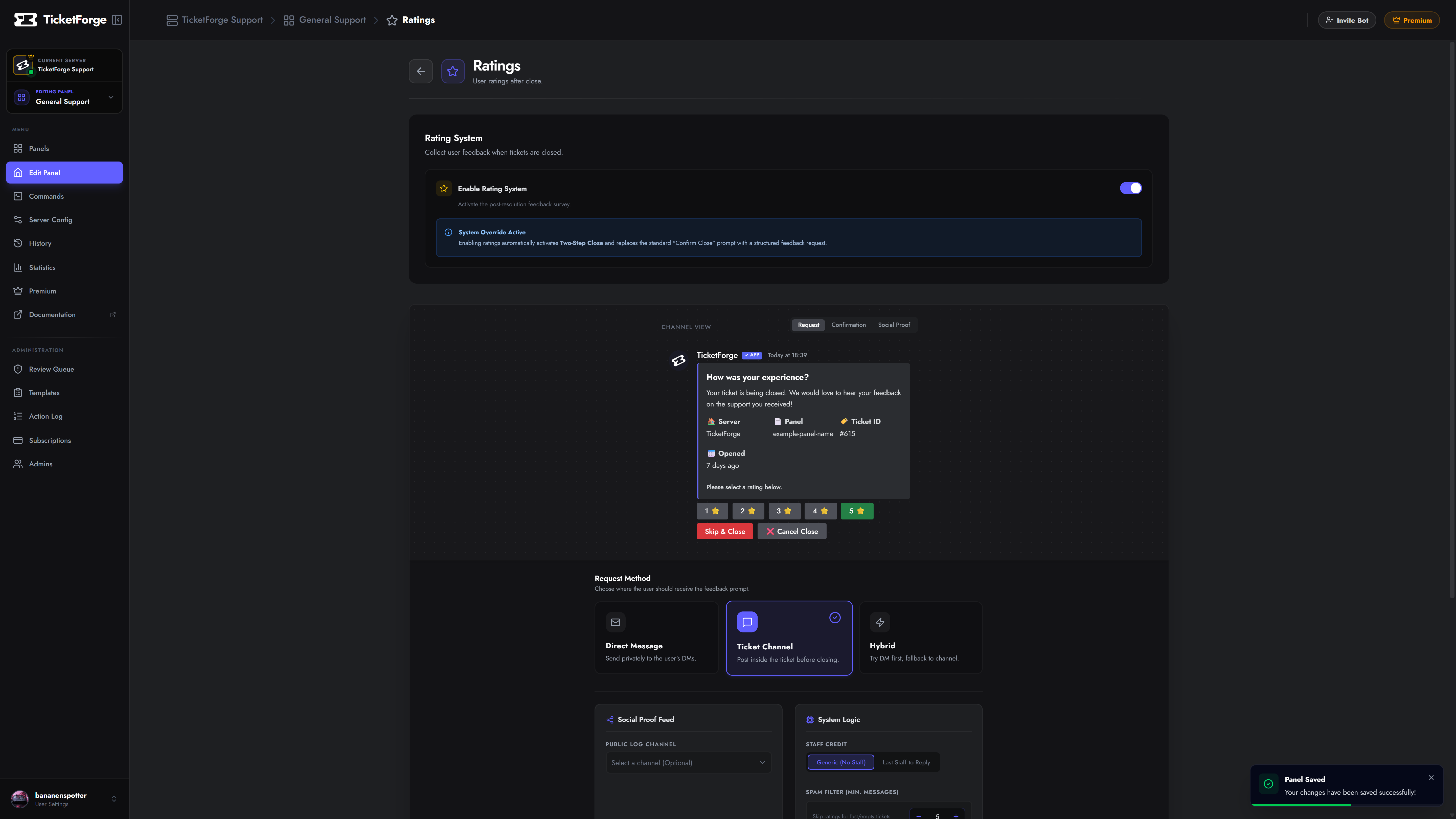Click the General Support breadcrumb
The width and height of the screenshot is (1456, 819).
(x=325, y=20)
